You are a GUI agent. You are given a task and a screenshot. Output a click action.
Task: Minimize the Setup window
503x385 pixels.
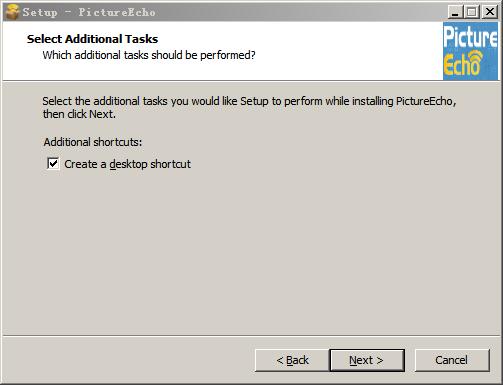click(455, 12)
